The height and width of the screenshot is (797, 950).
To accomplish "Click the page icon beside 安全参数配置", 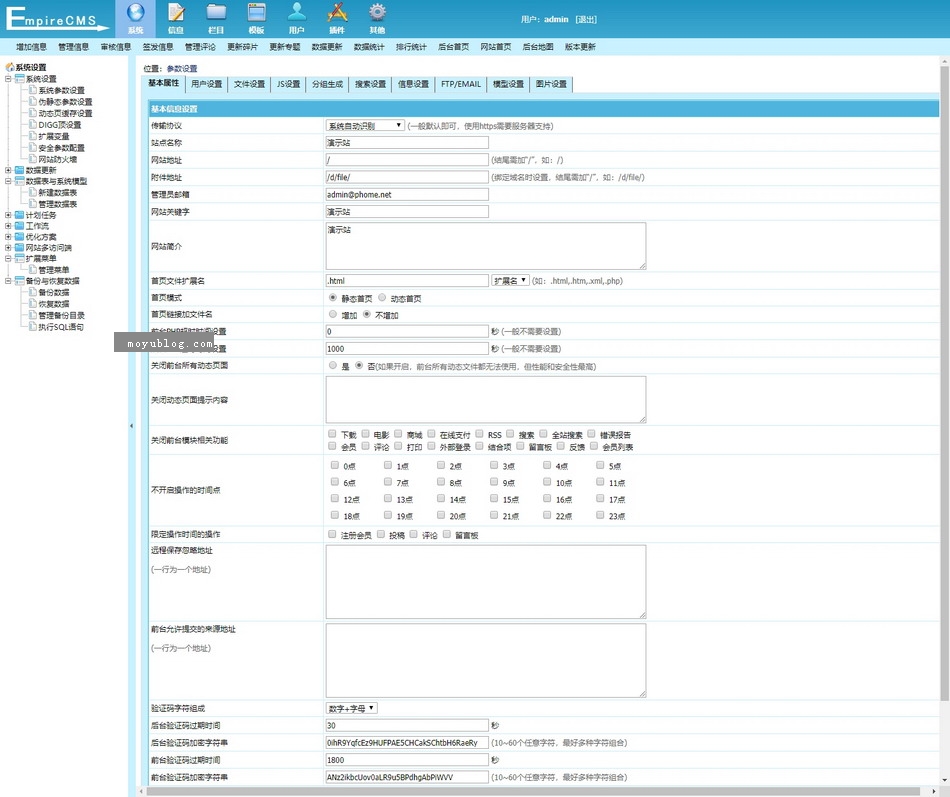I will (x=33, y=147).
